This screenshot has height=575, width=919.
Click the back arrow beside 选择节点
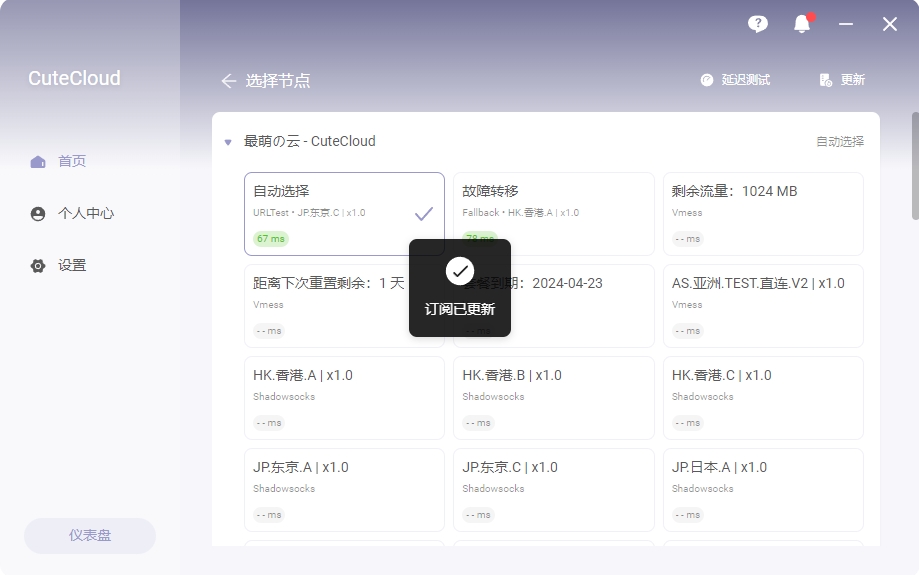point(228,81)
